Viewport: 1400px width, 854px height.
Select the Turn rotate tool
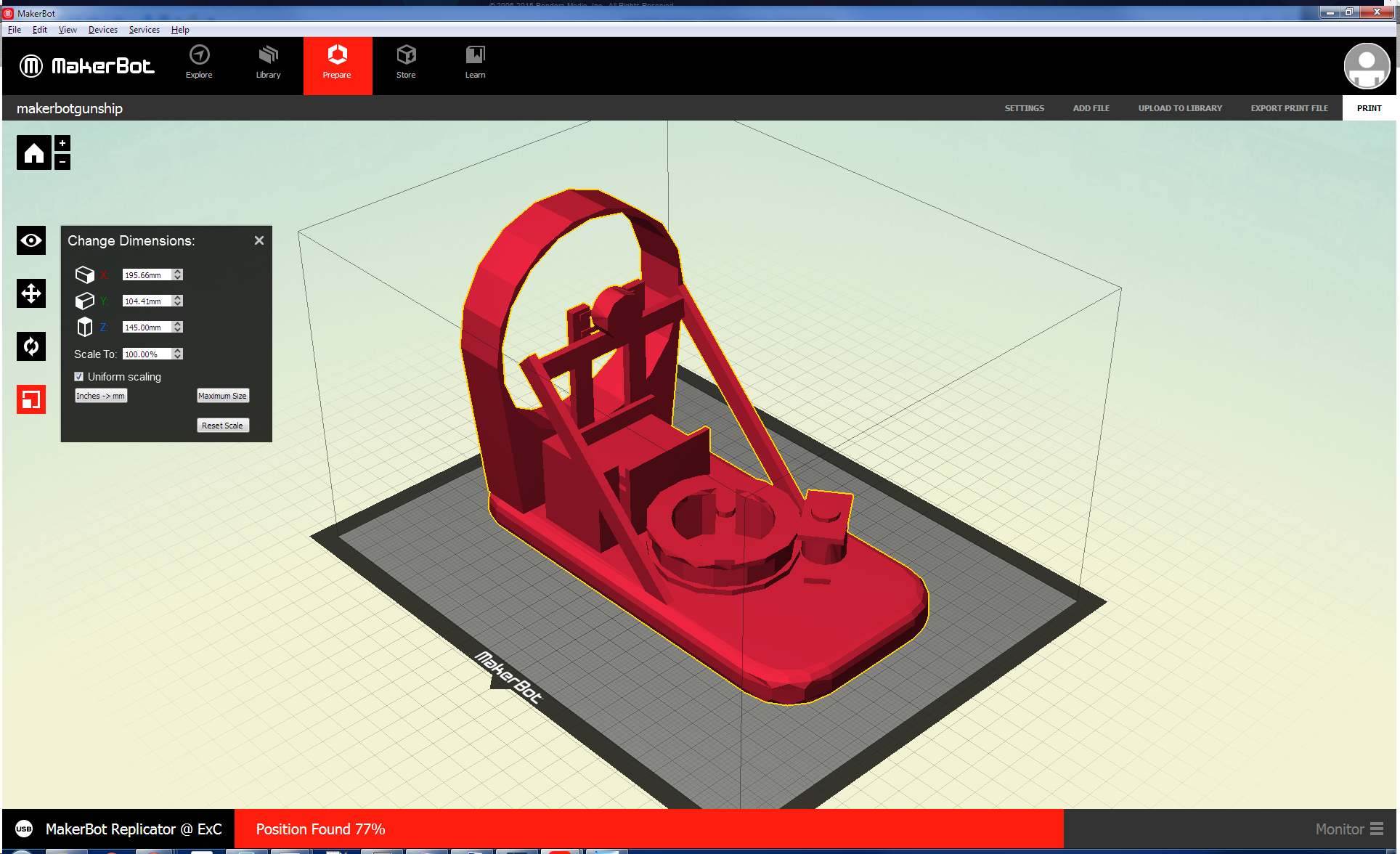coord(31,346)
